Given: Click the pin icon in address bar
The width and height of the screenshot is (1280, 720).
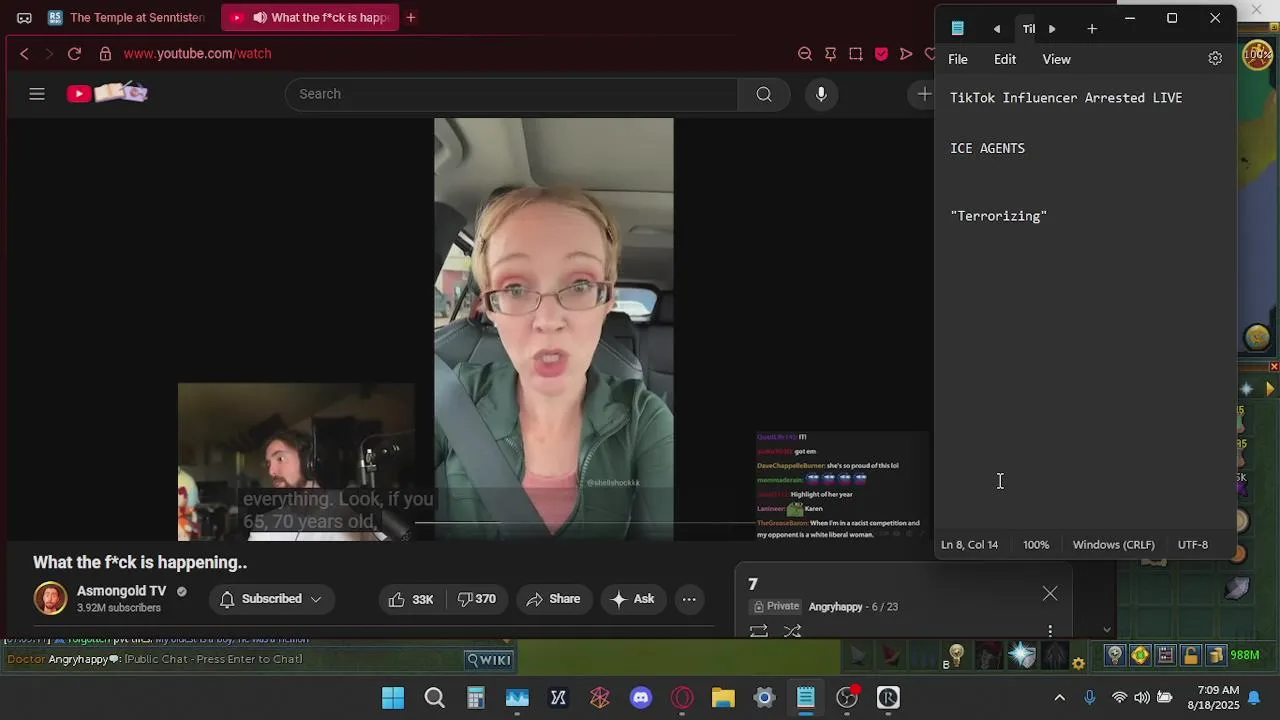Looking at the screenshot, I should [830, 54].
